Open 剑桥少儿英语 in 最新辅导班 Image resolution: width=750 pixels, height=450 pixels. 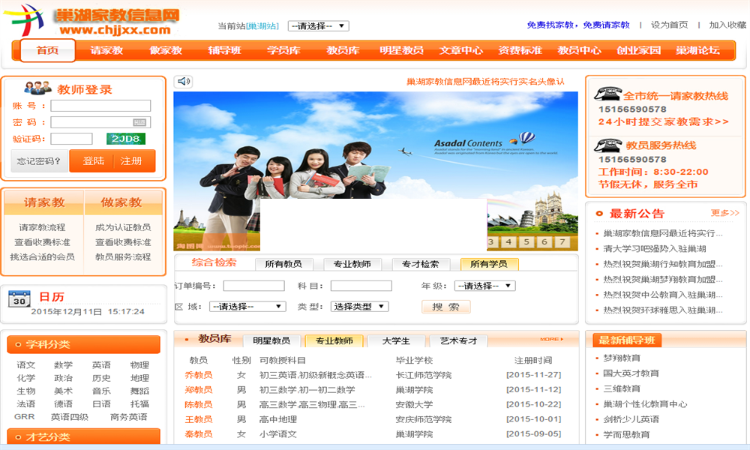click(631, 419)
